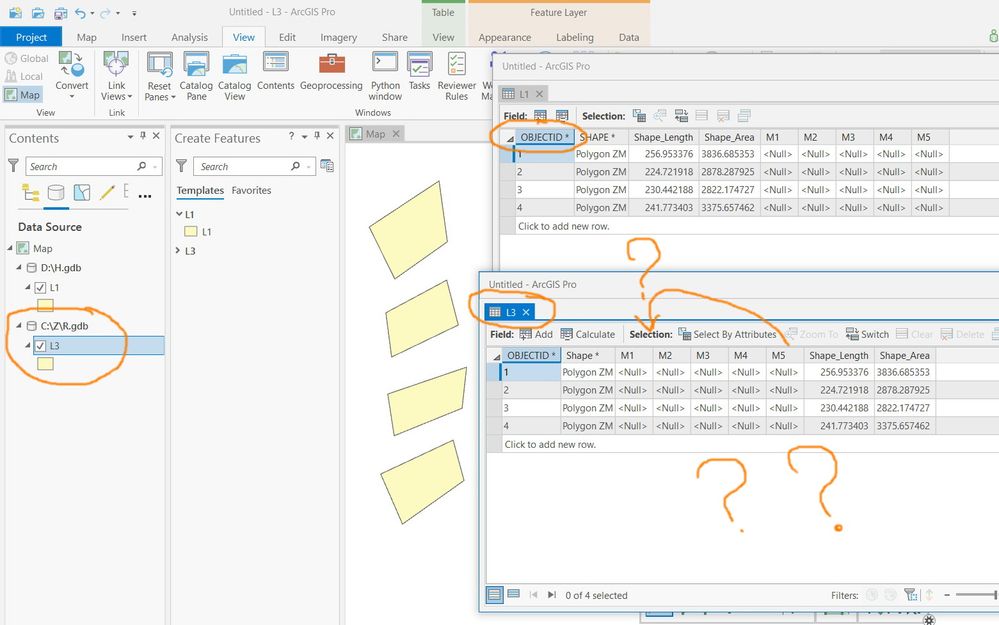
Task: Switch to the Imagery ribbon tab
Action: coord(338,37)
